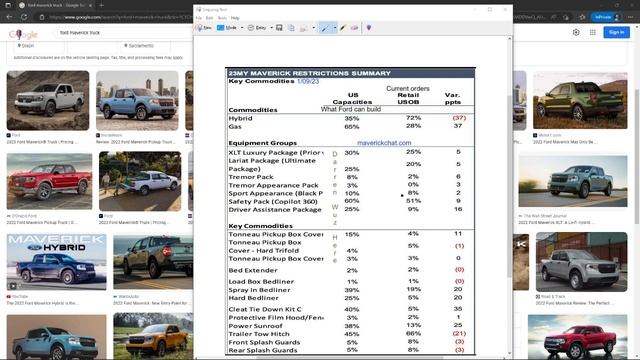Open the Tools menu in Snipping Tool
Viewport: 640px width, 360px height.
[222, 18]
